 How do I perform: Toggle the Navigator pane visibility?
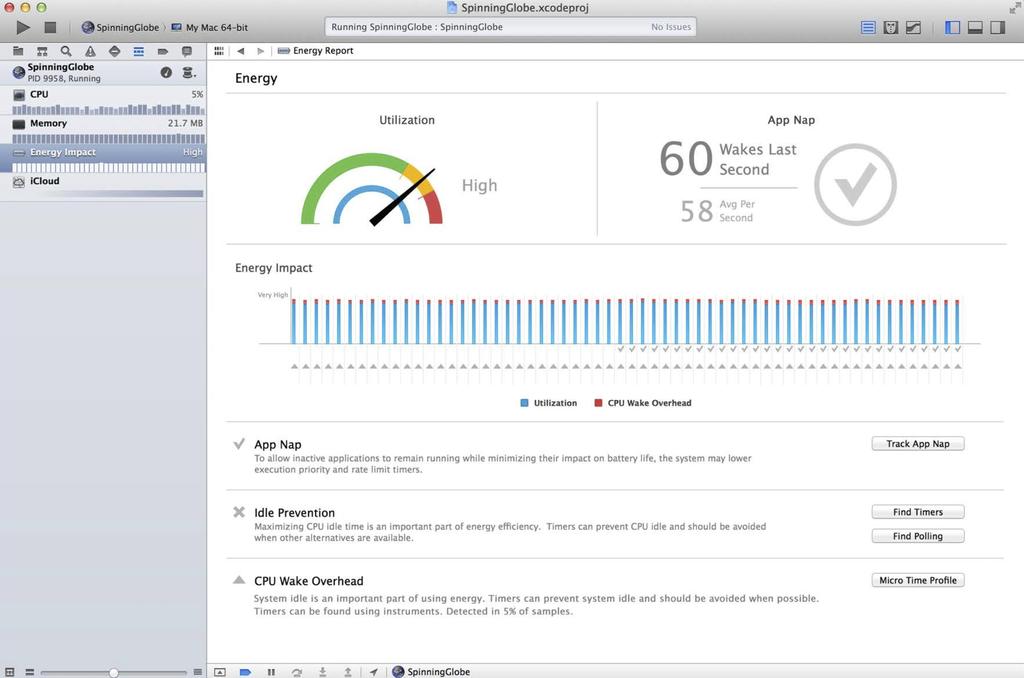(x=952, y=27)
